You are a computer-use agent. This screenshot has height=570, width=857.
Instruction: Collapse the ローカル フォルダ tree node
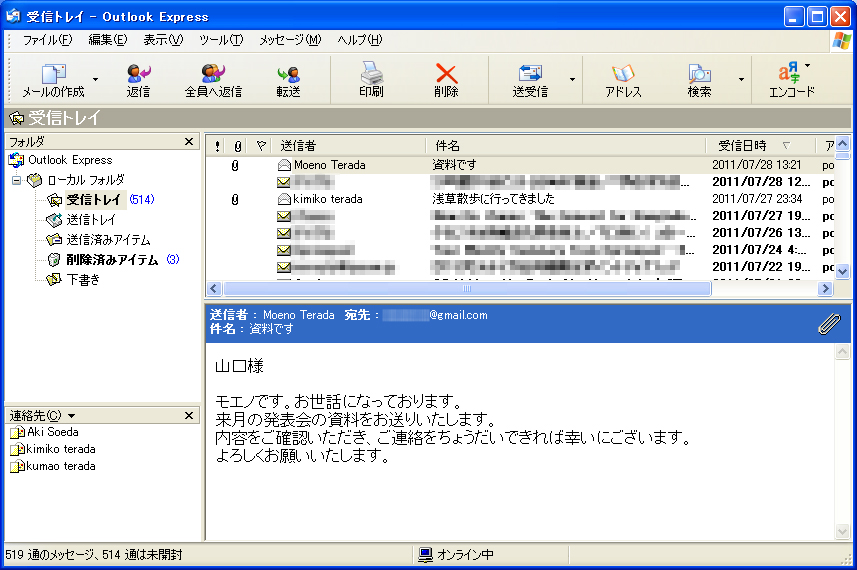pos(16,180)
